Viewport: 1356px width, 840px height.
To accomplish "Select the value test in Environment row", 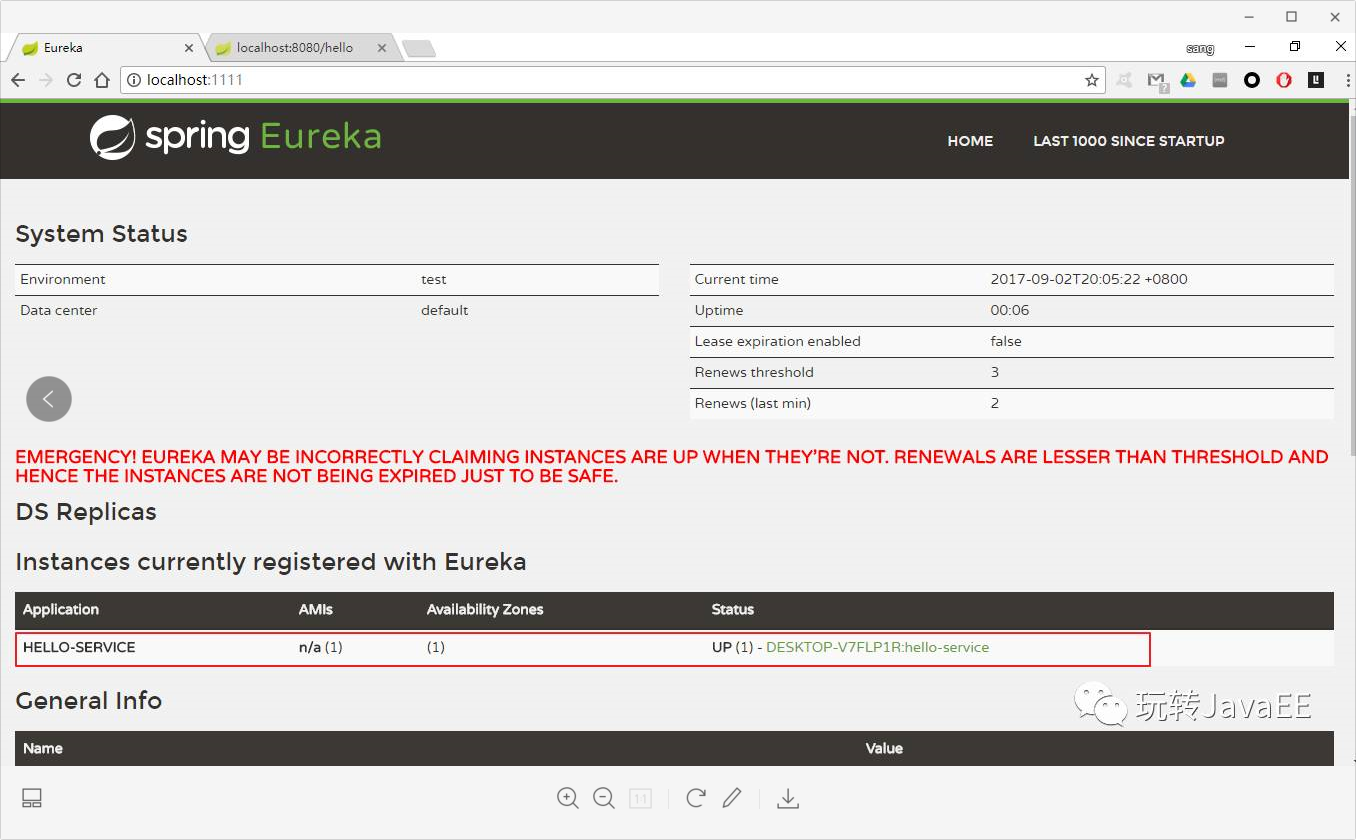I will pyautogui.click(x=434, y=279).
